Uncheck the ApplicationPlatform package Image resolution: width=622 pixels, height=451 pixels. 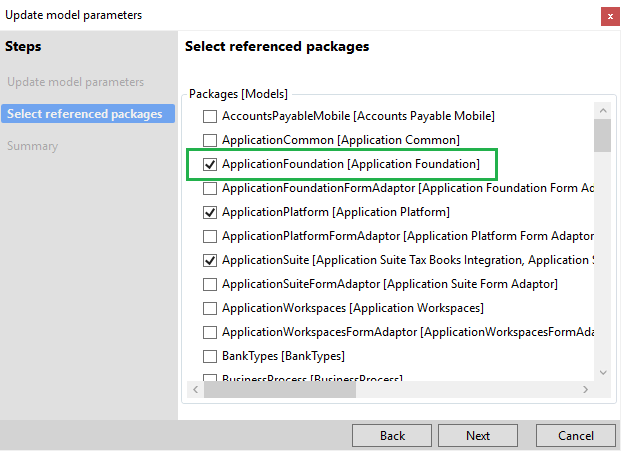click(x=210, y=212)
